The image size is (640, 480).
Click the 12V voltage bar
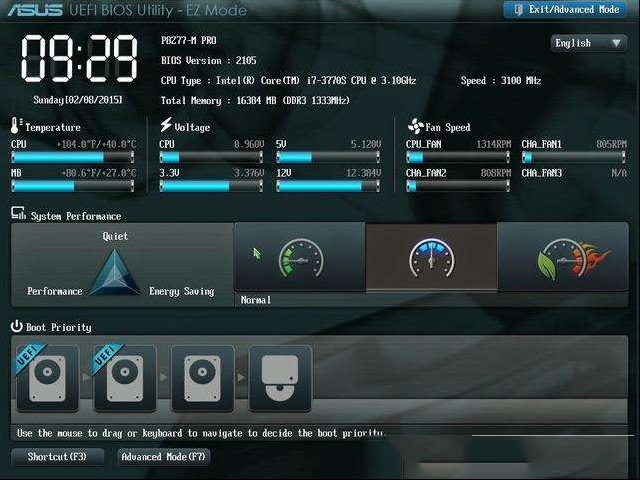click(328, 186)
